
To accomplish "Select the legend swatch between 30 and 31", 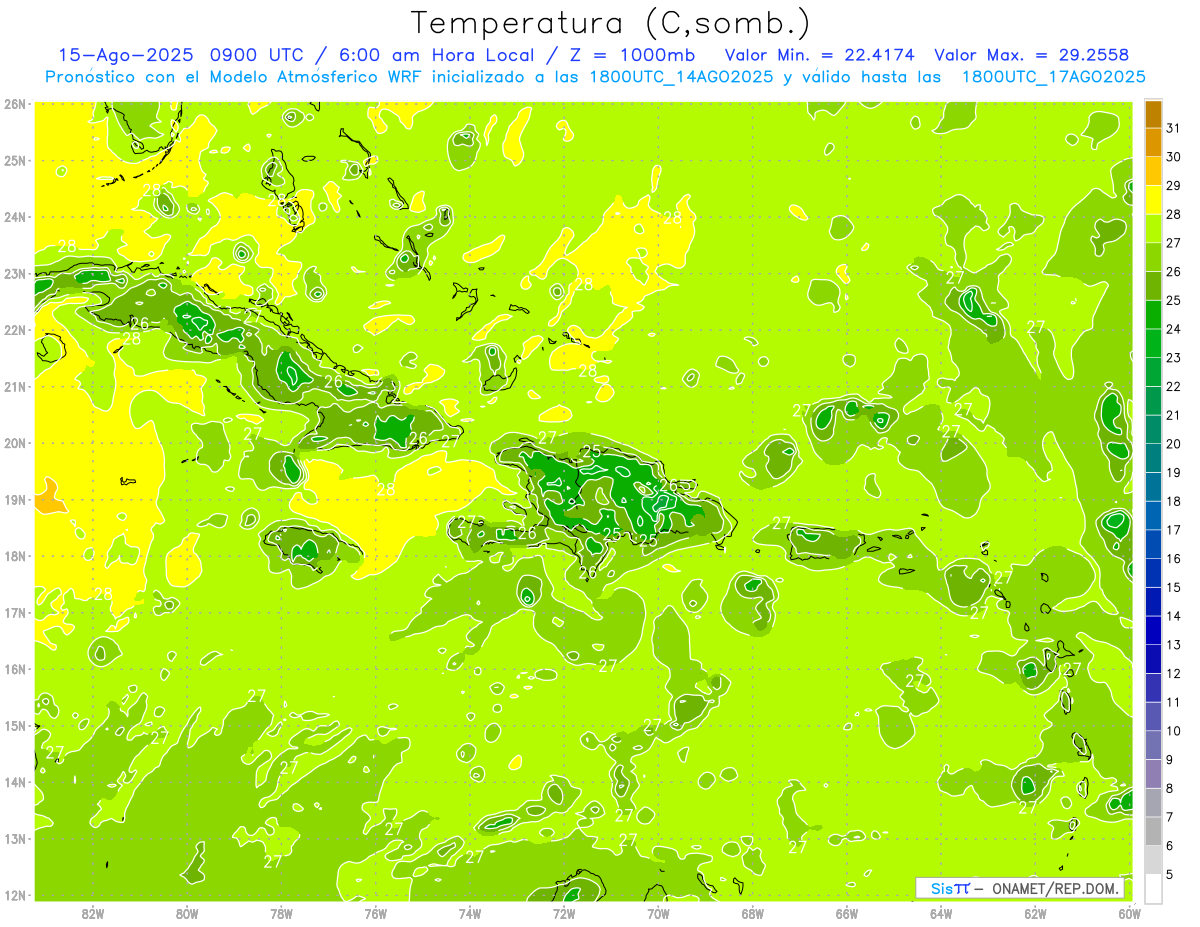I will [1153, 142].
